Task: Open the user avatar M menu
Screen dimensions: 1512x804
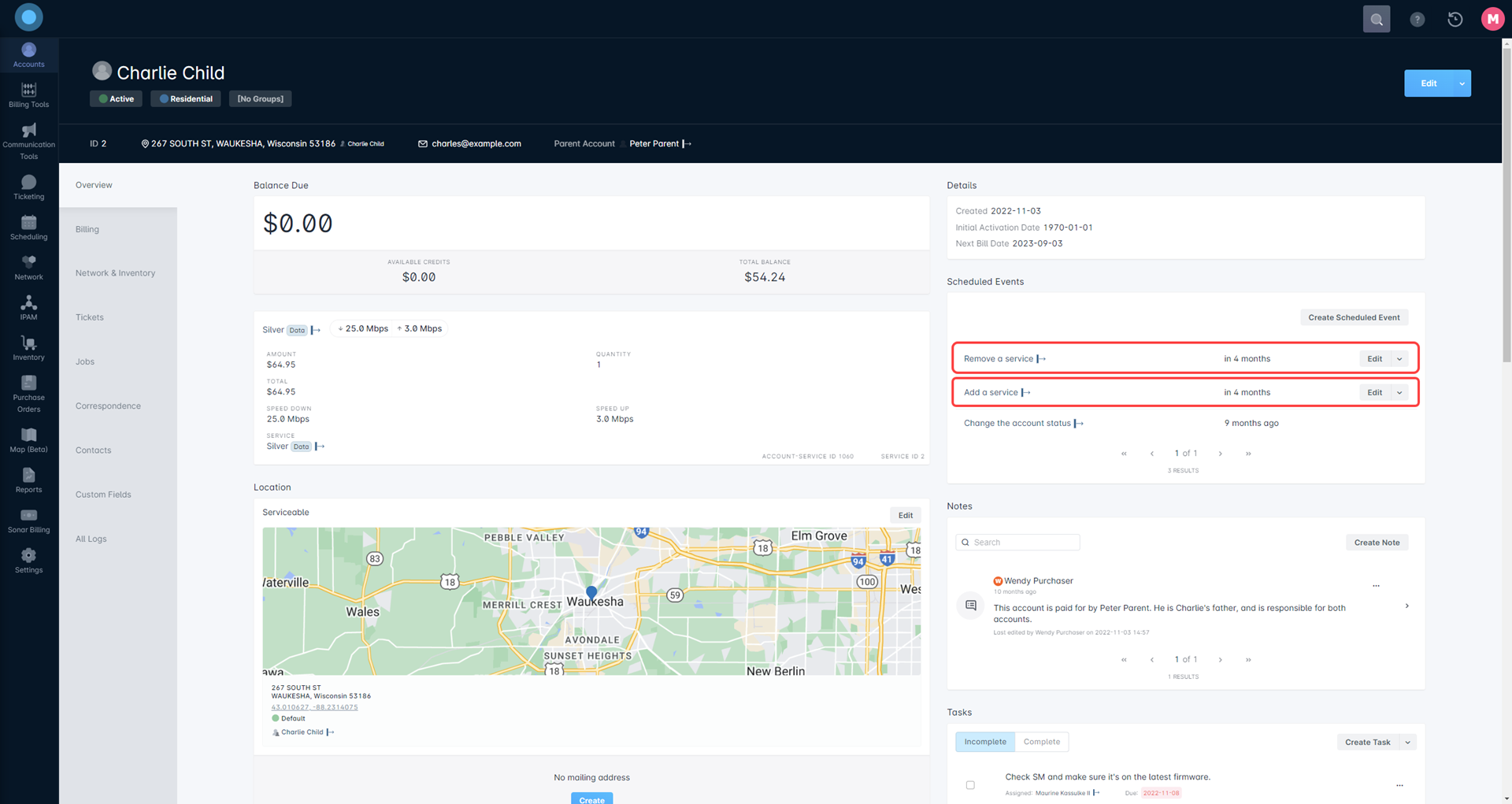Action: click(1492, 19)
